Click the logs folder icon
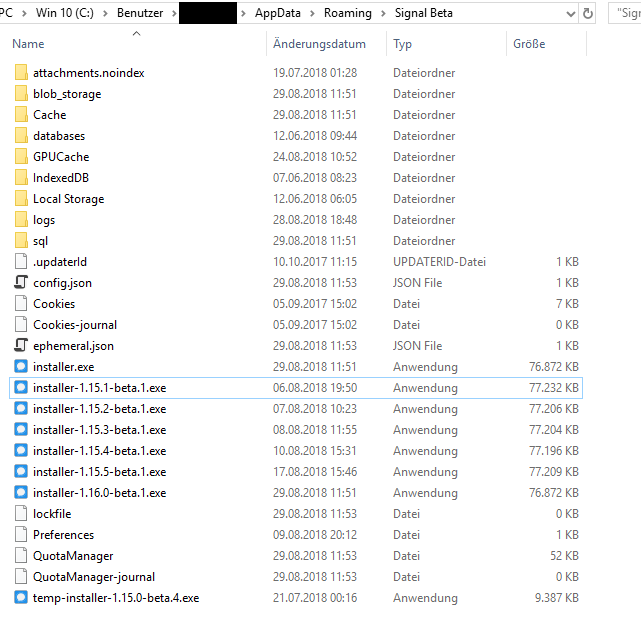This screenshot has width=641, height=623. tap(21, 220)
